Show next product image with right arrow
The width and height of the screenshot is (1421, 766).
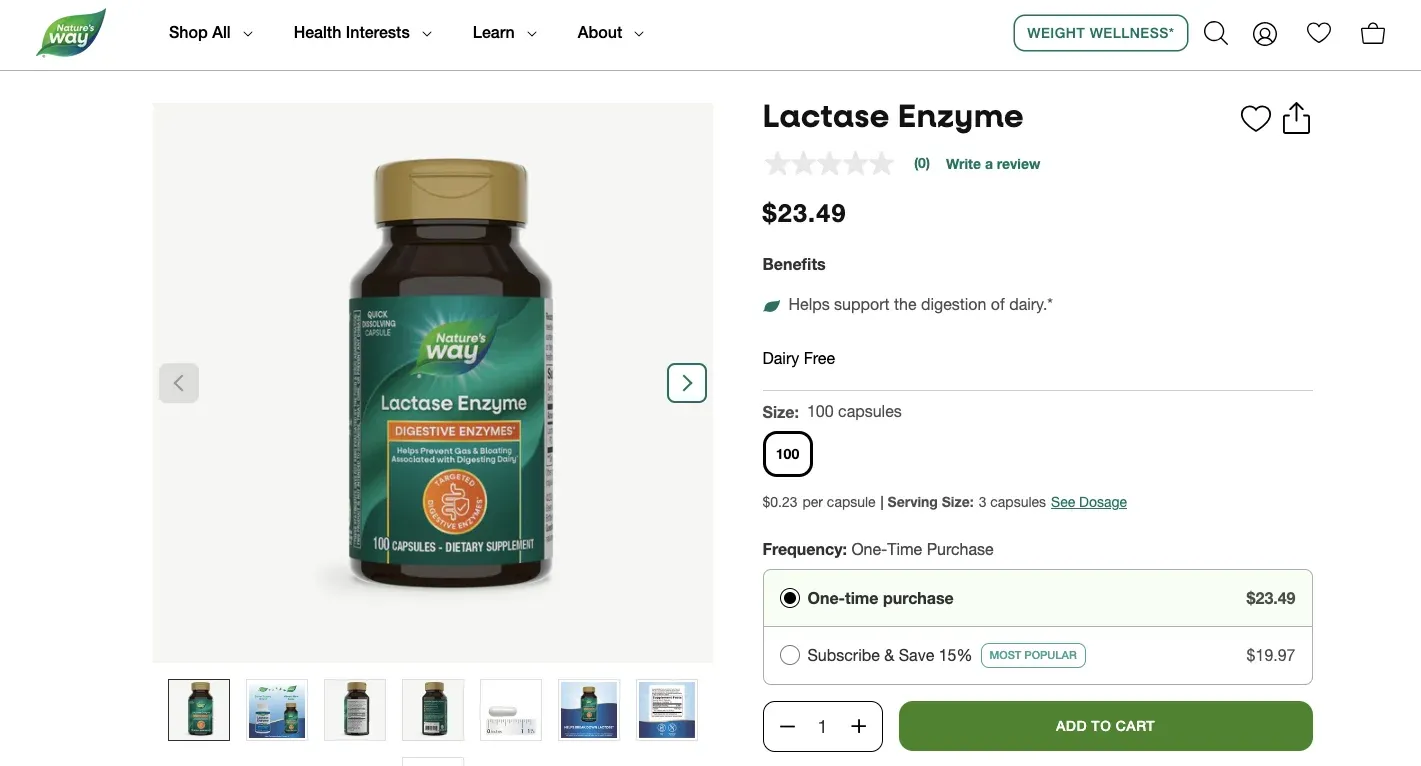pos(687,383)
